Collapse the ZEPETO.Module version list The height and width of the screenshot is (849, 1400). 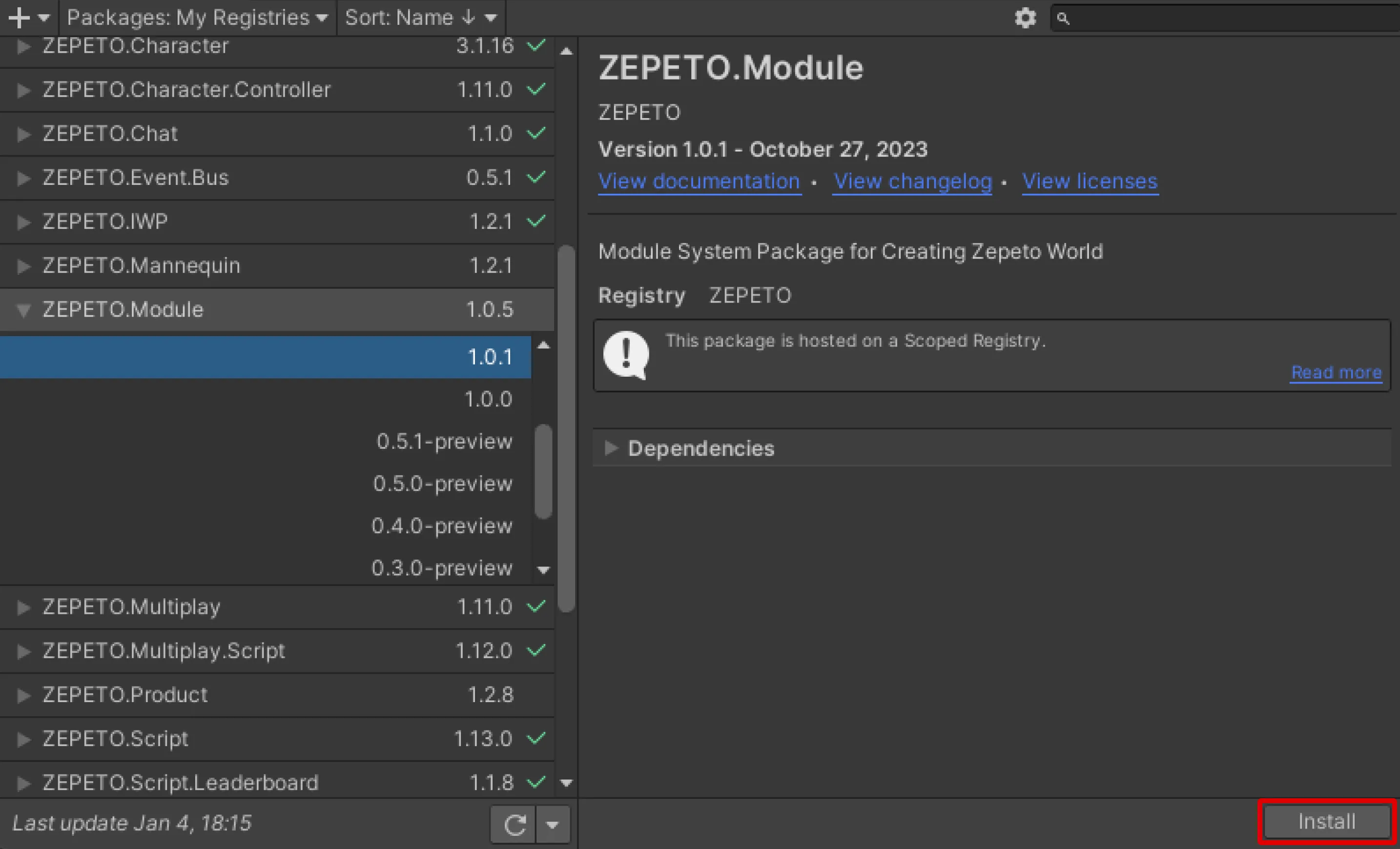23,310
